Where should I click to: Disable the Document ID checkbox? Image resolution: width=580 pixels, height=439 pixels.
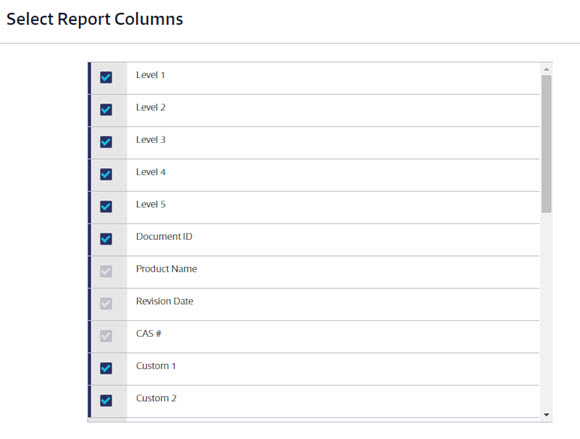106,239
